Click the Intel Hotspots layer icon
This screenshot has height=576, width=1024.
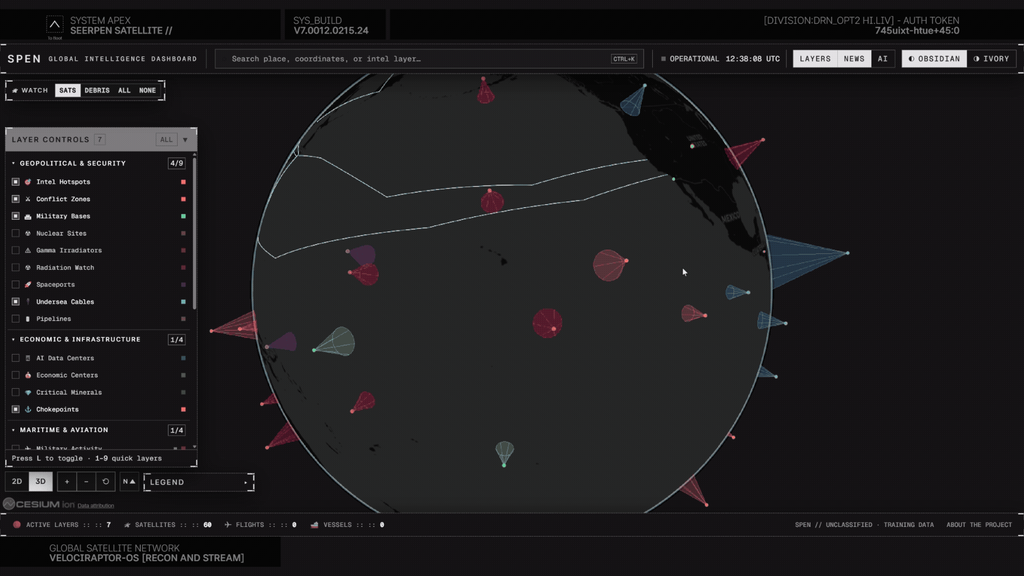[28, 182]
